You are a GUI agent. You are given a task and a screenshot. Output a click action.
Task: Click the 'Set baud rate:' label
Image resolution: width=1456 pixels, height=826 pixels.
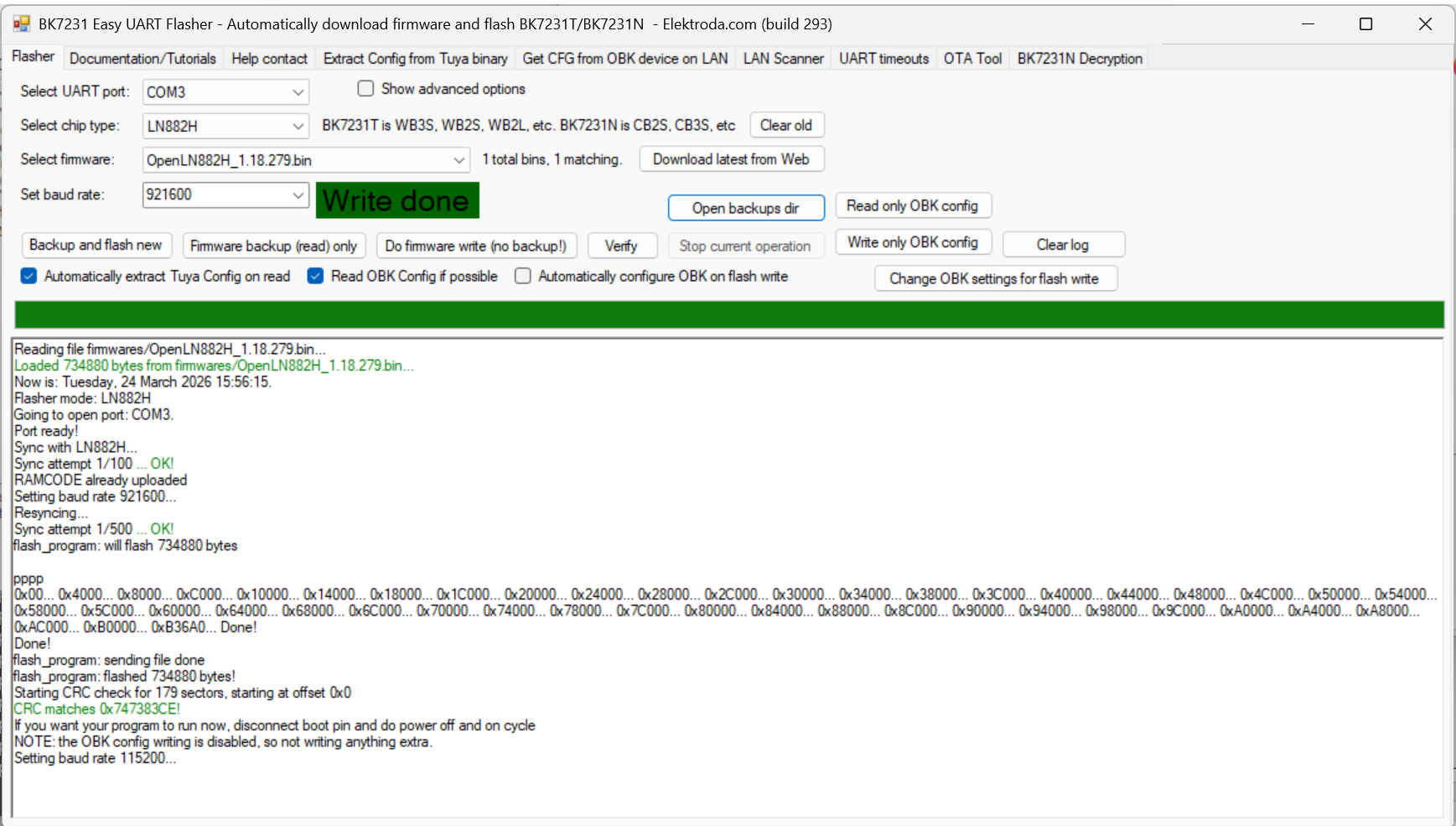(x=62, y=195)
